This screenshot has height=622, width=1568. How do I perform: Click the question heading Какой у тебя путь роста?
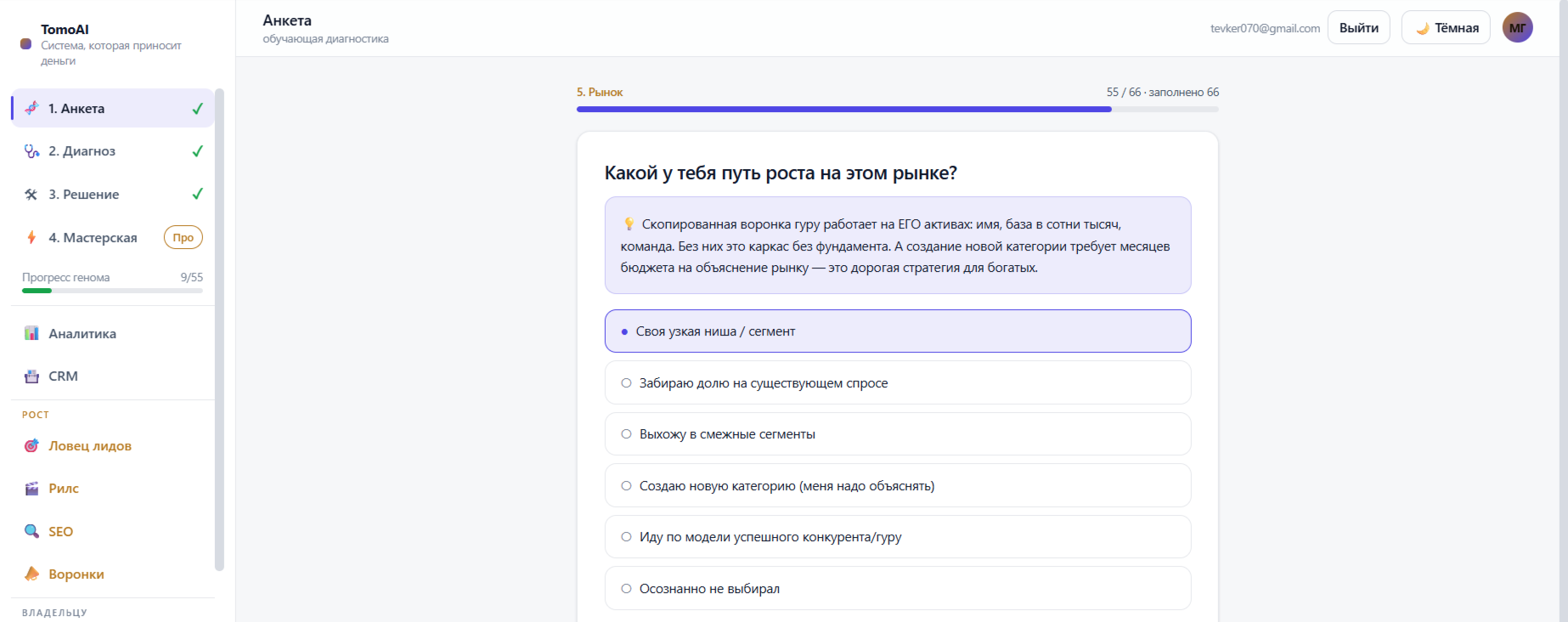click(781, 173)
